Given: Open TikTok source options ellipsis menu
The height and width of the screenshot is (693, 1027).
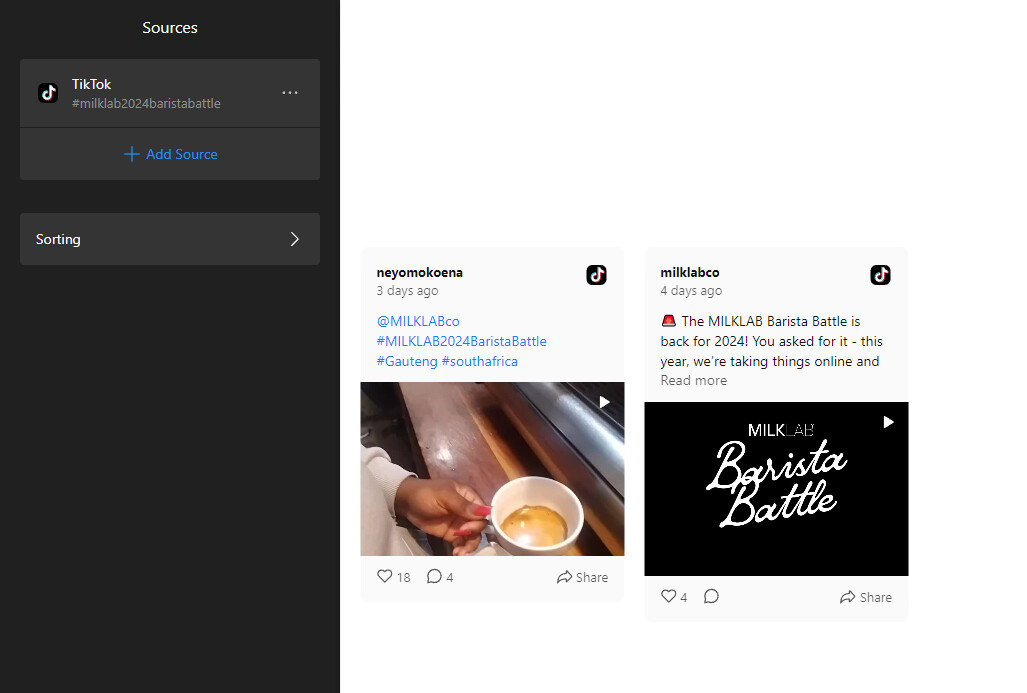Looking at the screenshot, I should (x=289, y=93).
